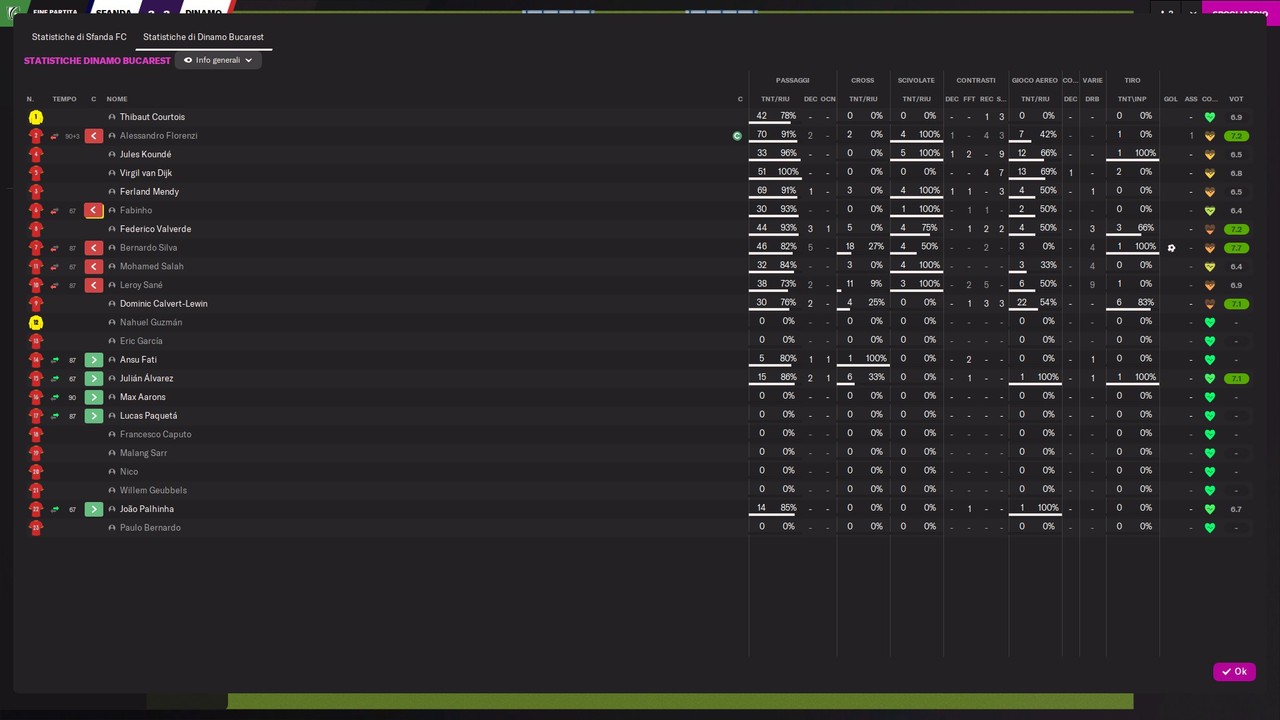Switch to Statistiche di Sfanda FC tab
Screen dimensions: 1280x720
[79, 37]
